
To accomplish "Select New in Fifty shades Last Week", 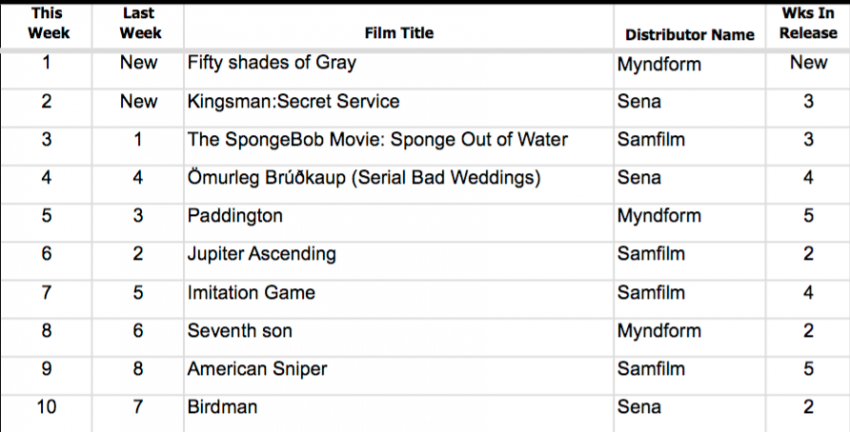I will pos(139,63).
